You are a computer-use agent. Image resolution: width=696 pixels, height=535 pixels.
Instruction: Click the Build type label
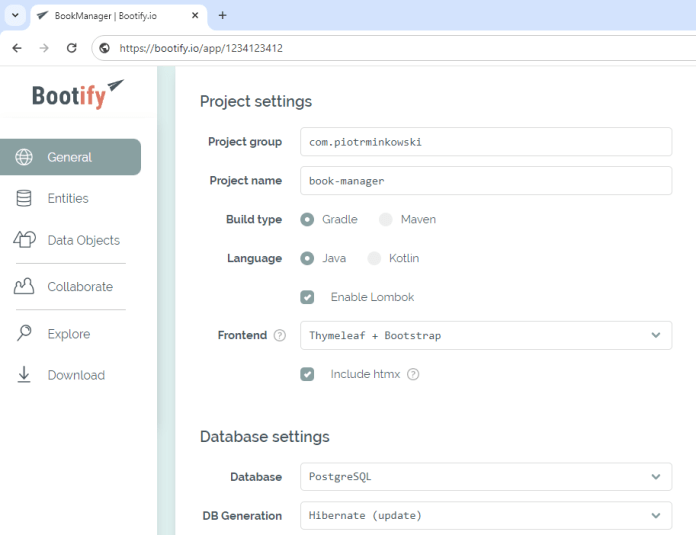(x=254, y=219)
